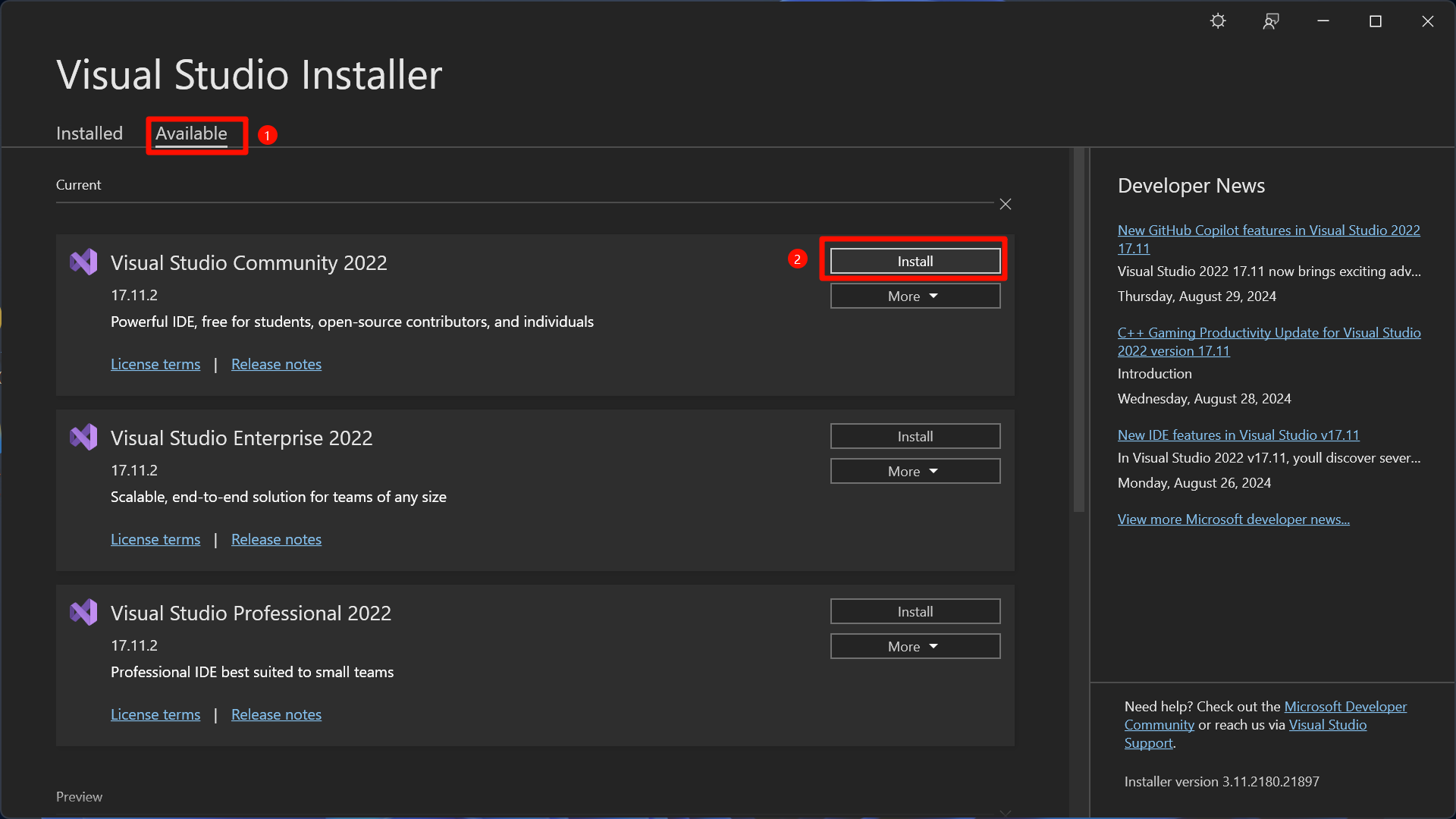The width and height of the screenshot is (1456, 819).
Task: Switch to the Available tab
Action: click(x=191, y=133)
